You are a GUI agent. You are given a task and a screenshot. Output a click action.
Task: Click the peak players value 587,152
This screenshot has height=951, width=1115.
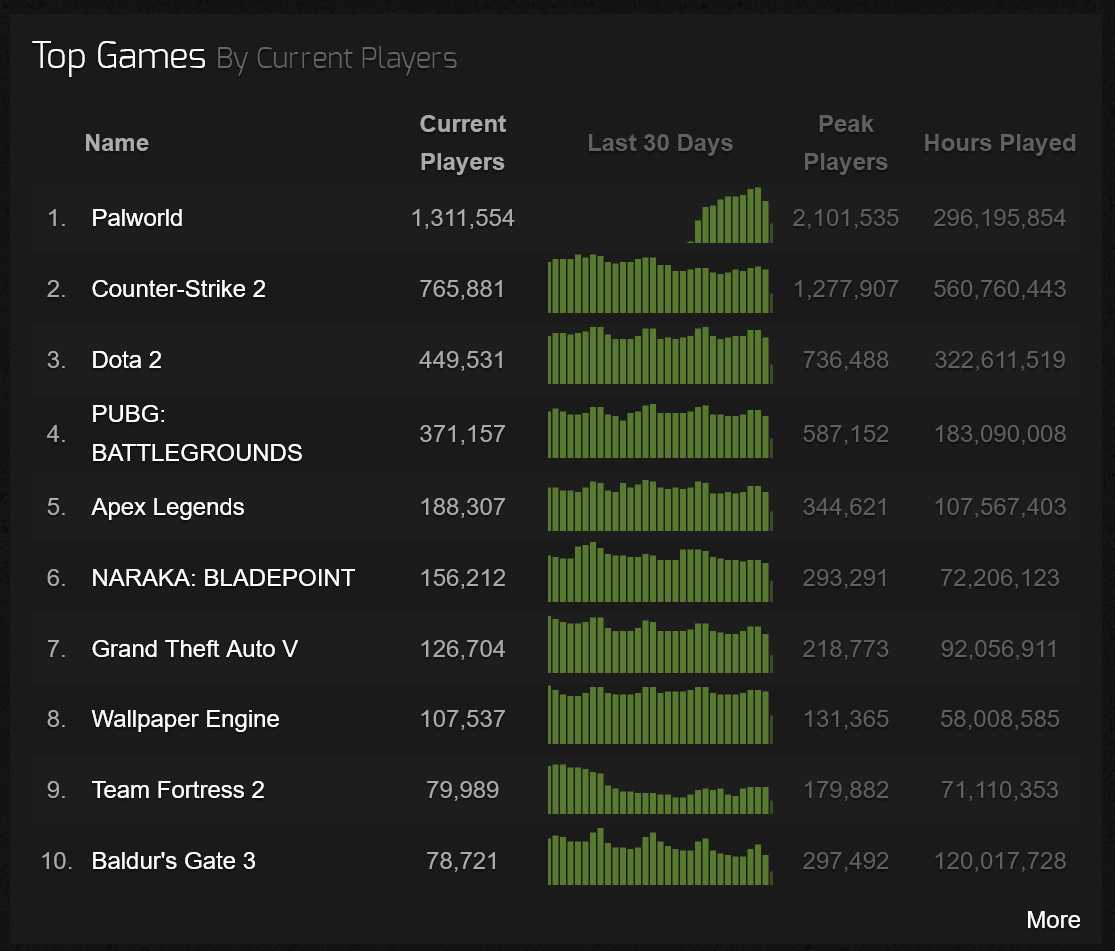pyautogui.click(x=845, y=434)
